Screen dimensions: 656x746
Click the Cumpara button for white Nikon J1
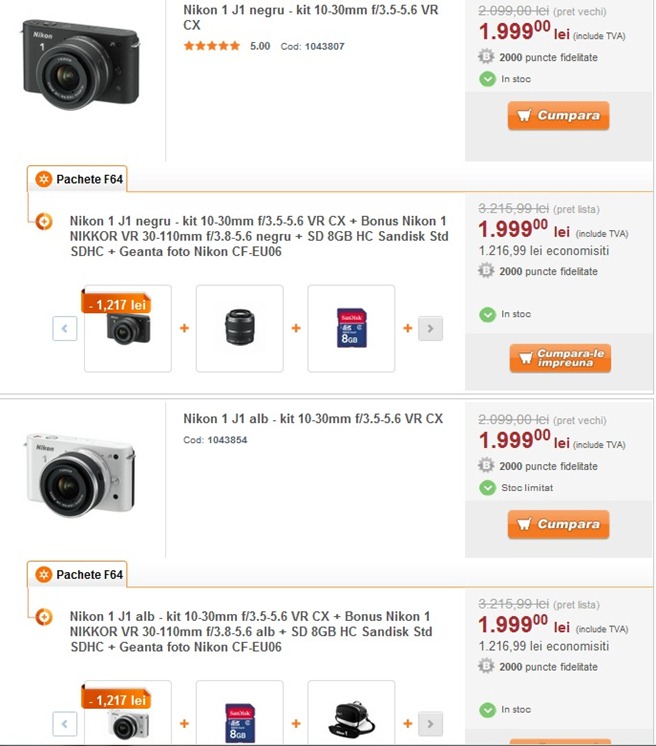(558, 524)
